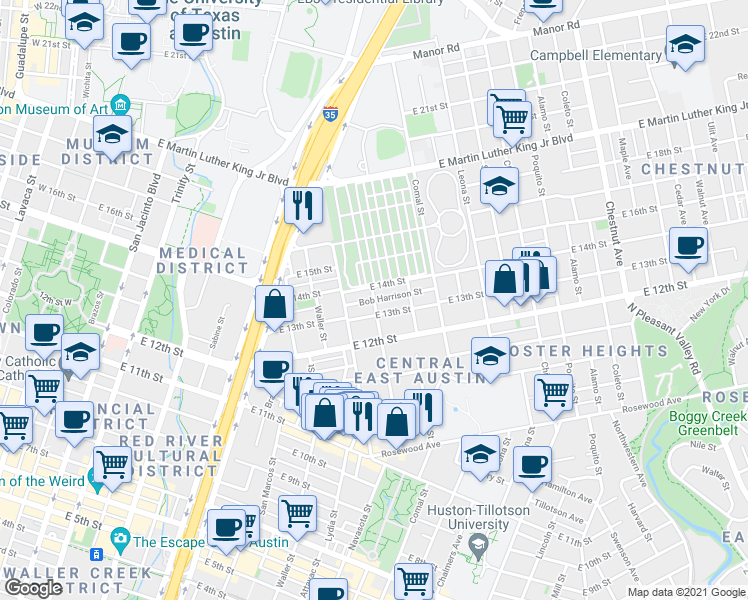748x600 pixels.
Task: Click N Pleasant Valley Rd label
Action: tap(665, 338)
